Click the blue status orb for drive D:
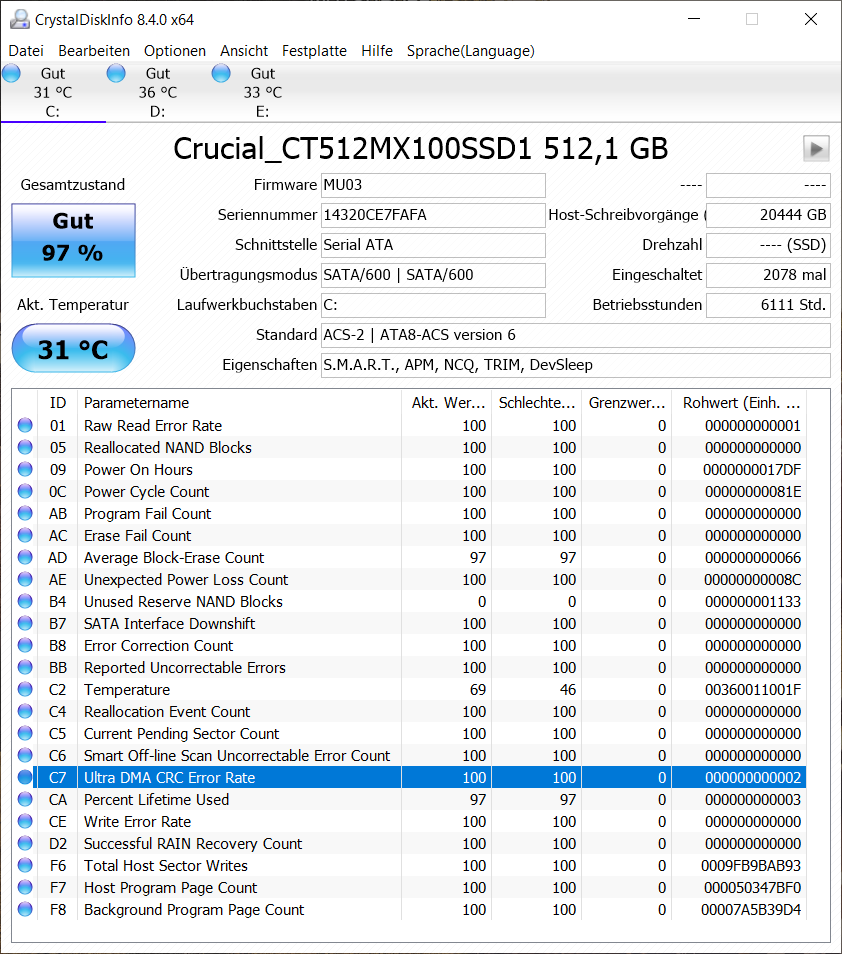Image resolution: width=843 pixels, height=954 pixels. tap(116, 73)
